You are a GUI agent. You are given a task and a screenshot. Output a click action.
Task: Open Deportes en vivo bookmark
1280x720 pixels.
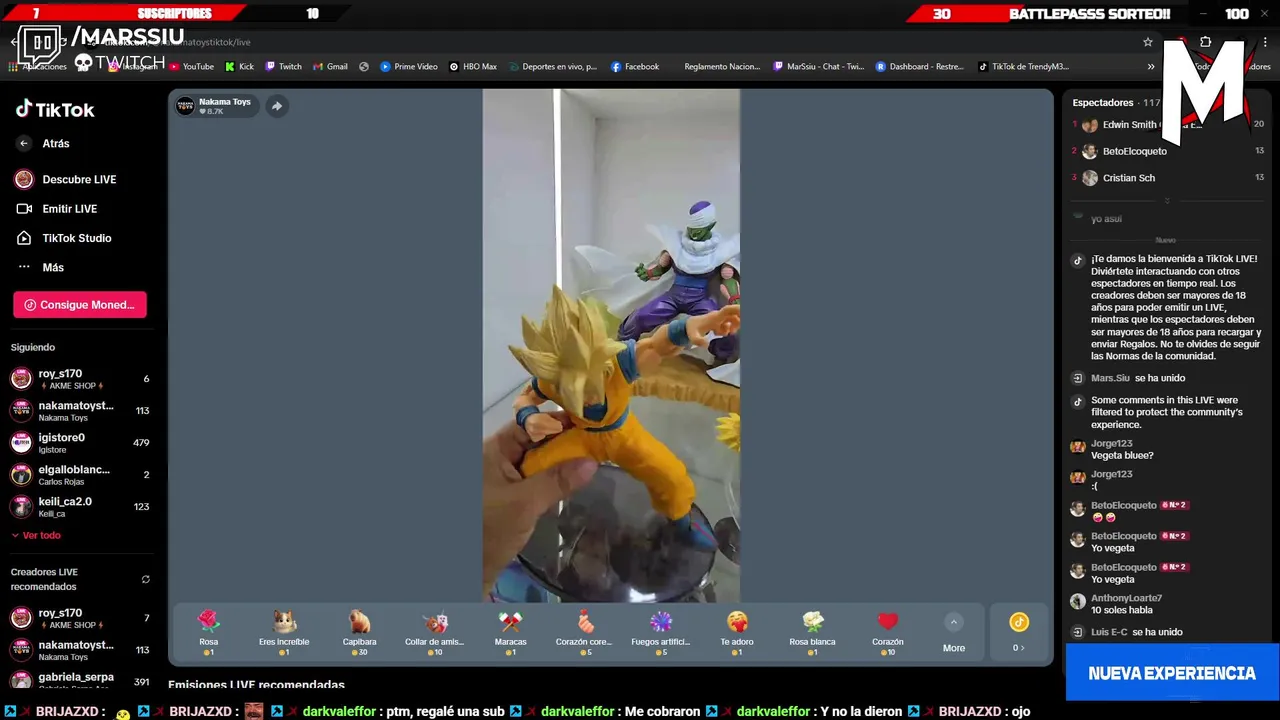(x=552, y=67)
